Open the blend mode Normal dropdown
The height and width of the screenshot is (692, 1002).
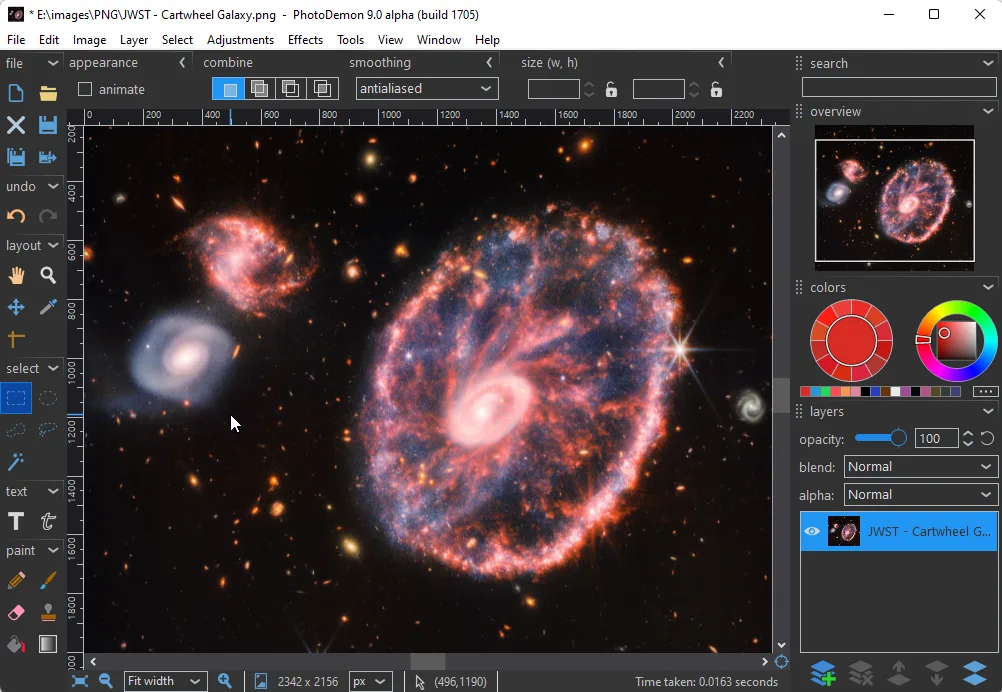click(x=920, y=467)
